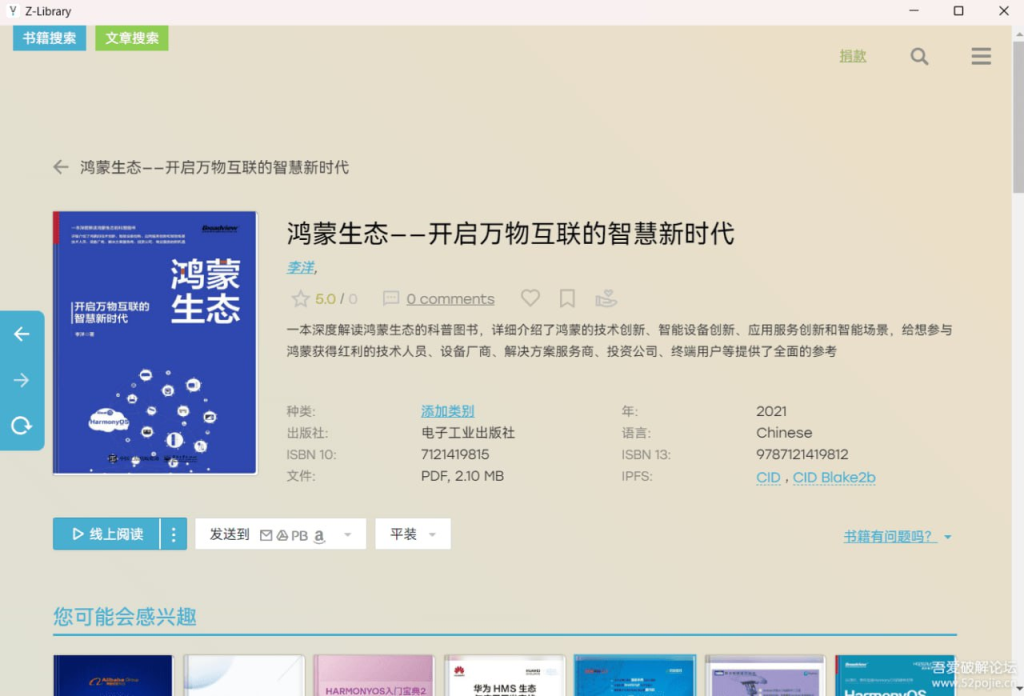This screenshot has width=1024, height=696.
Task: Open the HARMONYOS入门宝典2 recommended book thumbnail
Action: [374, 675]
